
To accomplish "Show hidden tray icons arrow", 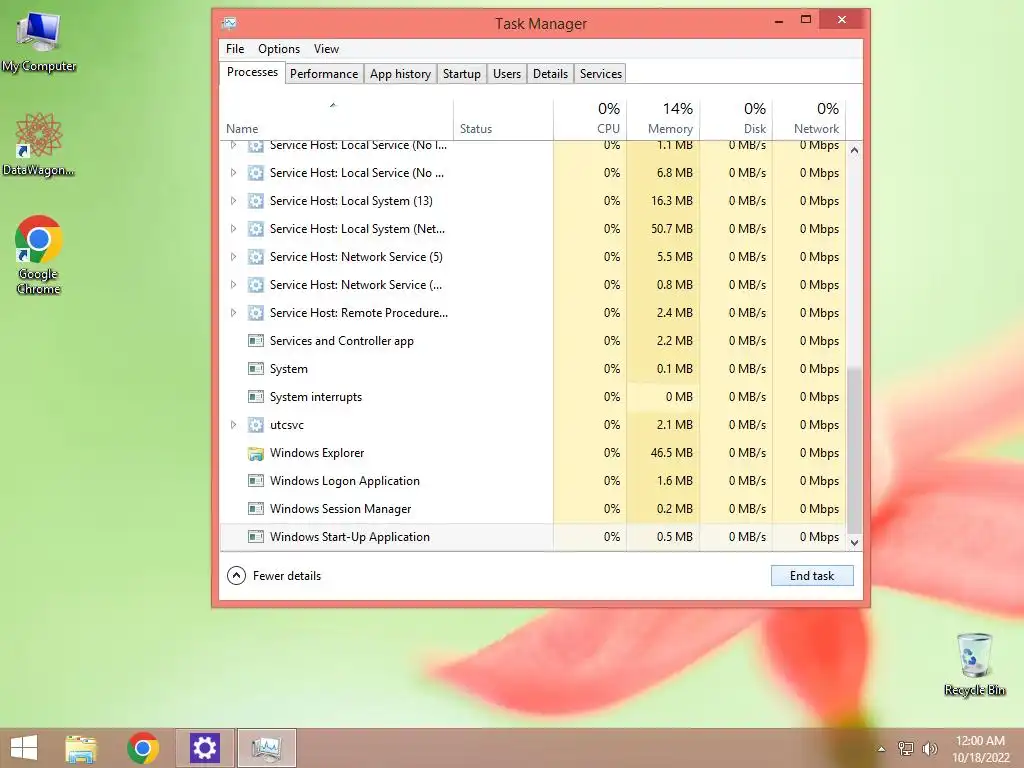I will [x=882, y=749].
